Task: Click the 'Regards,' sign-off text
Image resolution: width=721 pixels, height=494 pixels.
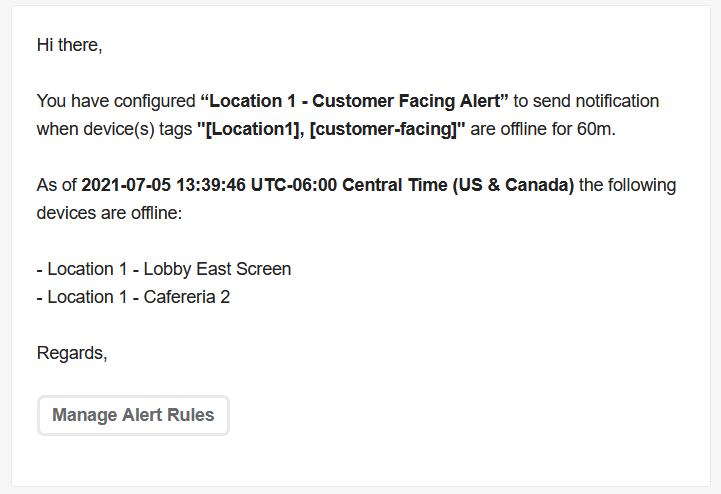Action: pos(72,353)
